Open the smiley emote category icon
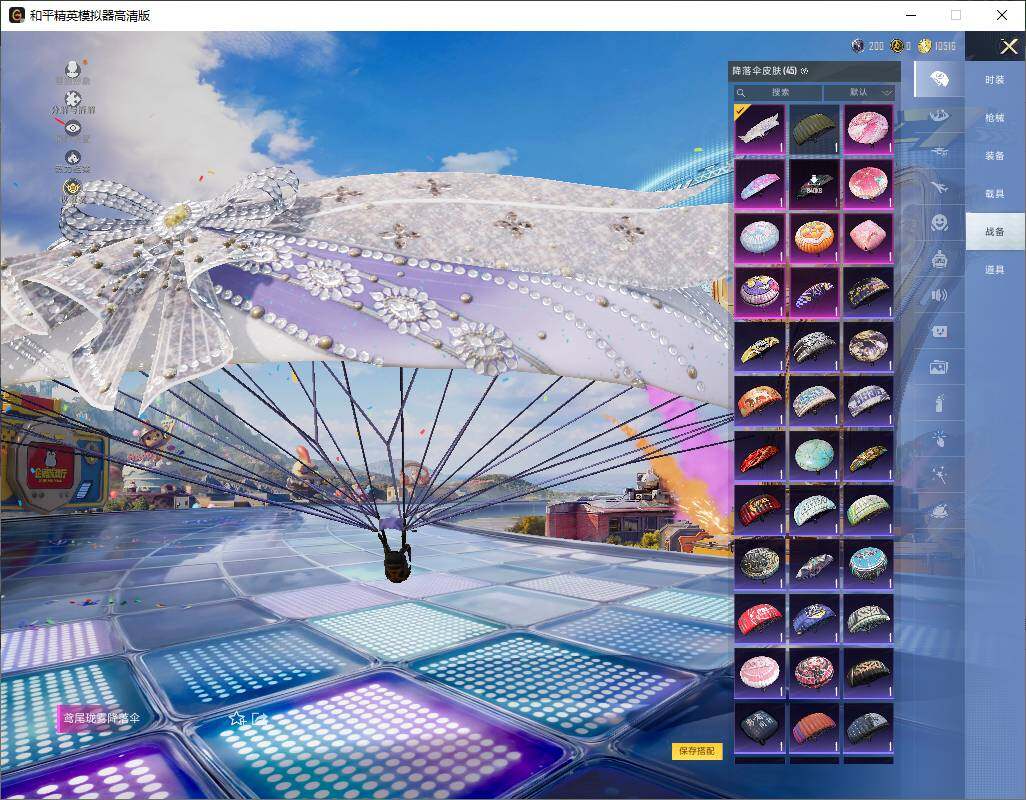The height and width of the screenshot is (800, 1026). [x=939, y=223]
